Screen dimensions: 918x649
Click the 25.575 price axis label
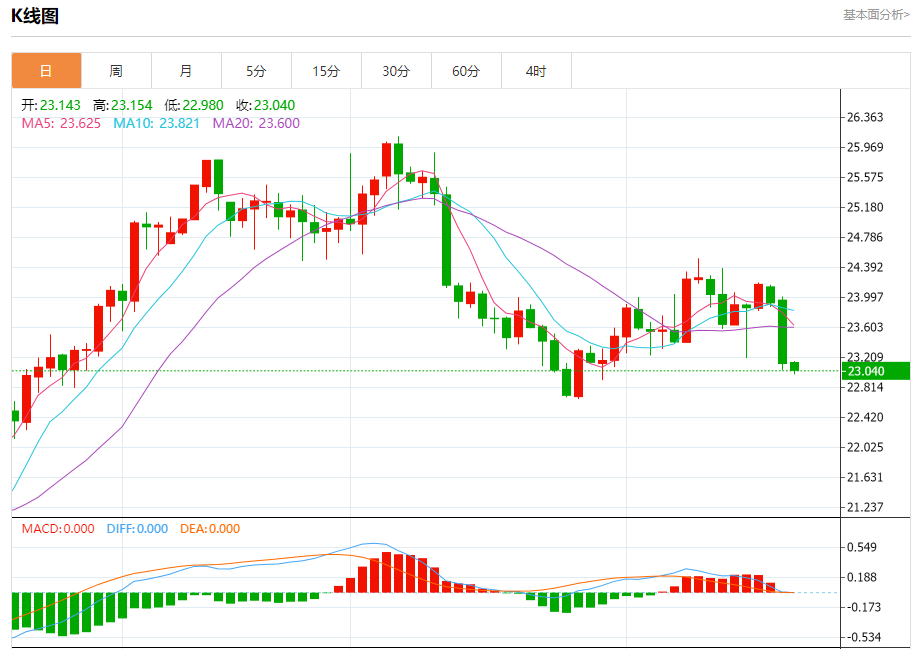click(x=865, y=177)
